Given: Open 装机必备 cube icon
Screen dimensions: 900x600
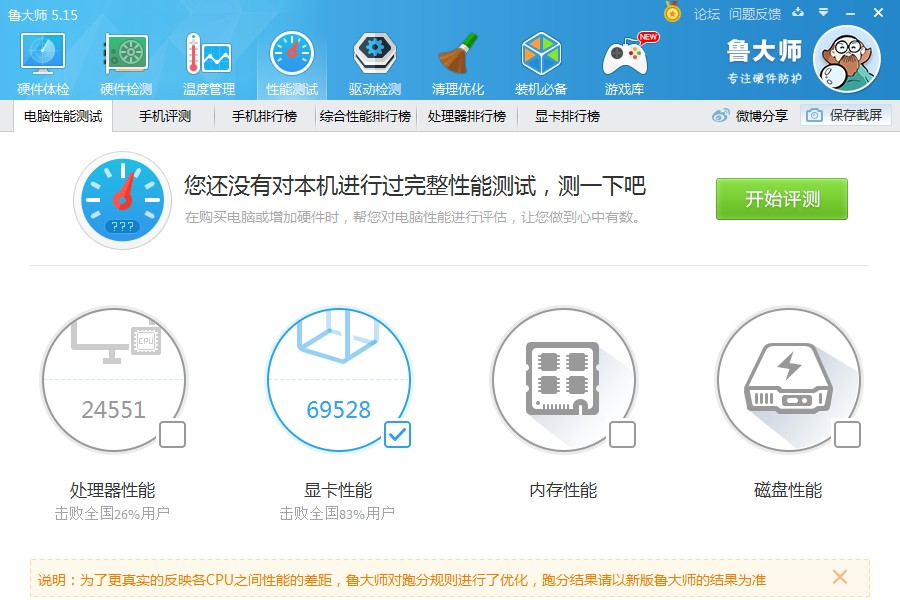Looking at the screenshot, I should click(x=541, y=53).
